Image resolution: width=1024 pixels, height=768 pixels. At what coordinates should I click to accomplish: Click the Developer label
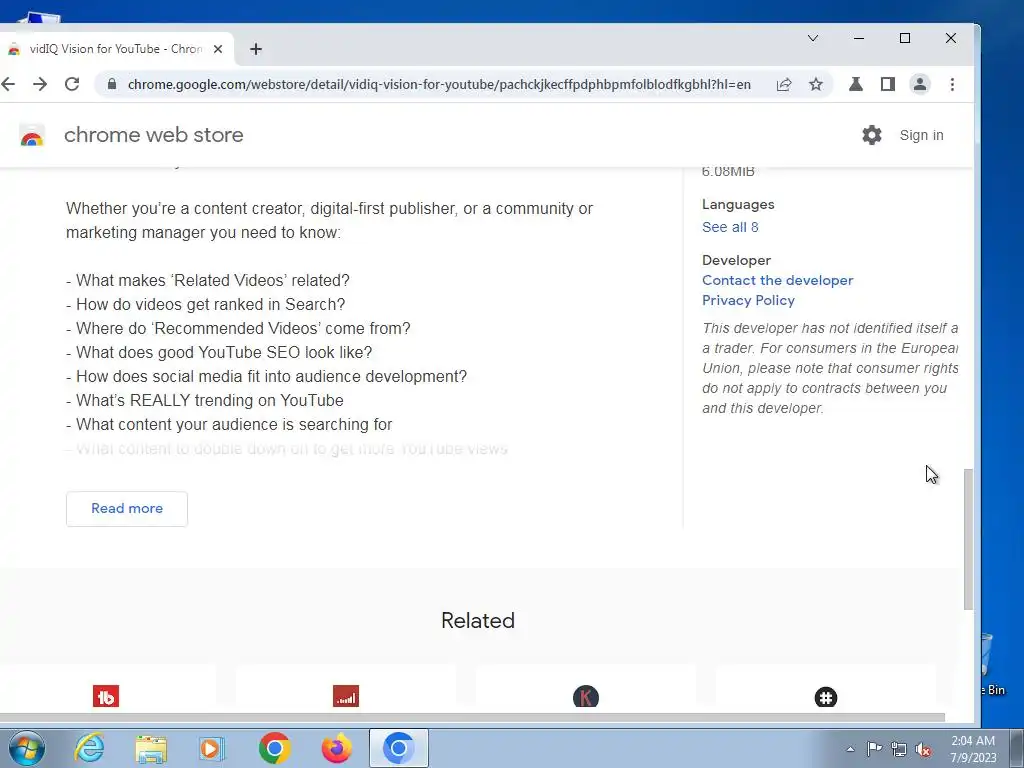[x=737, y=260]
